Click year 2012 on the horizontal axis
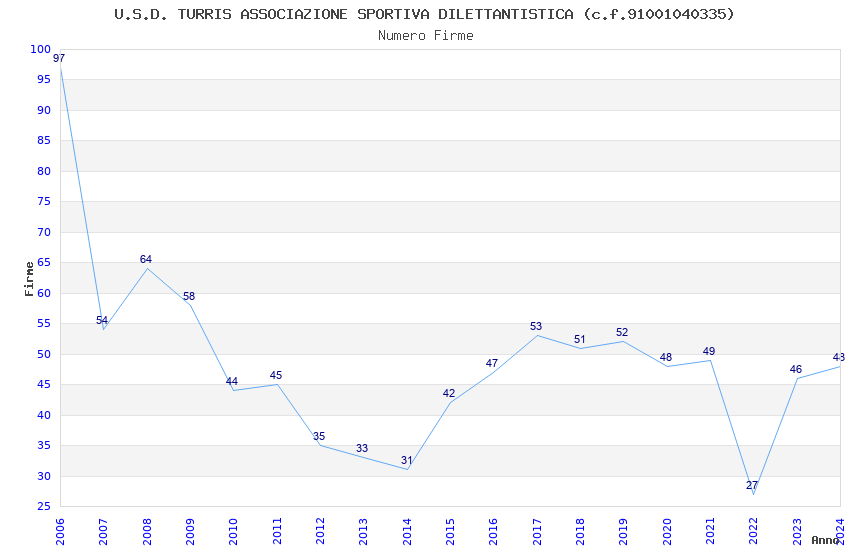Viewport: 850px width, 550px height. [320, 531]
